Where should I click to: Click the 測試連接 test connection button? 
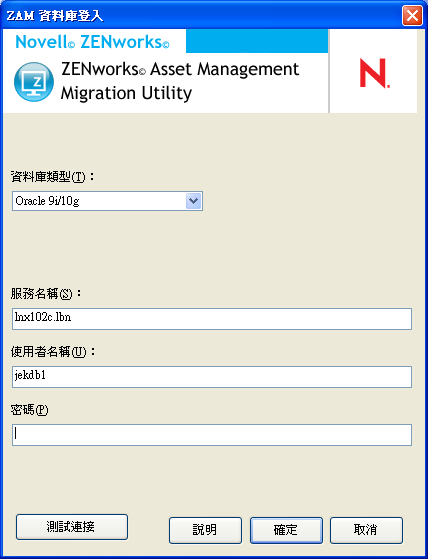pos(72,527)
